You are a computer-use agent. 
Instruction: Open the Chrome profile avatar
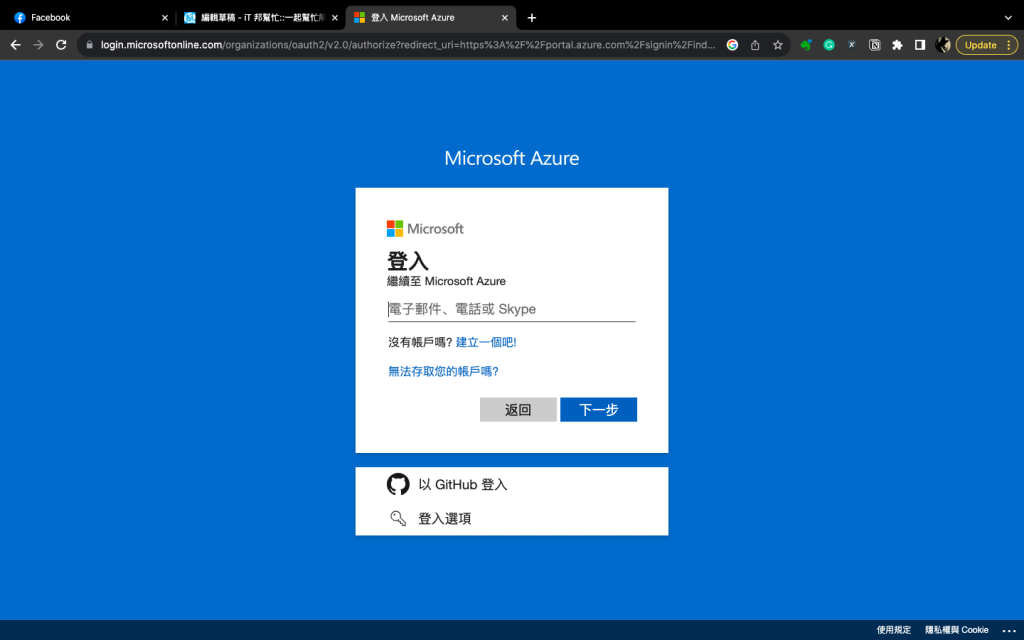point(942,45)
